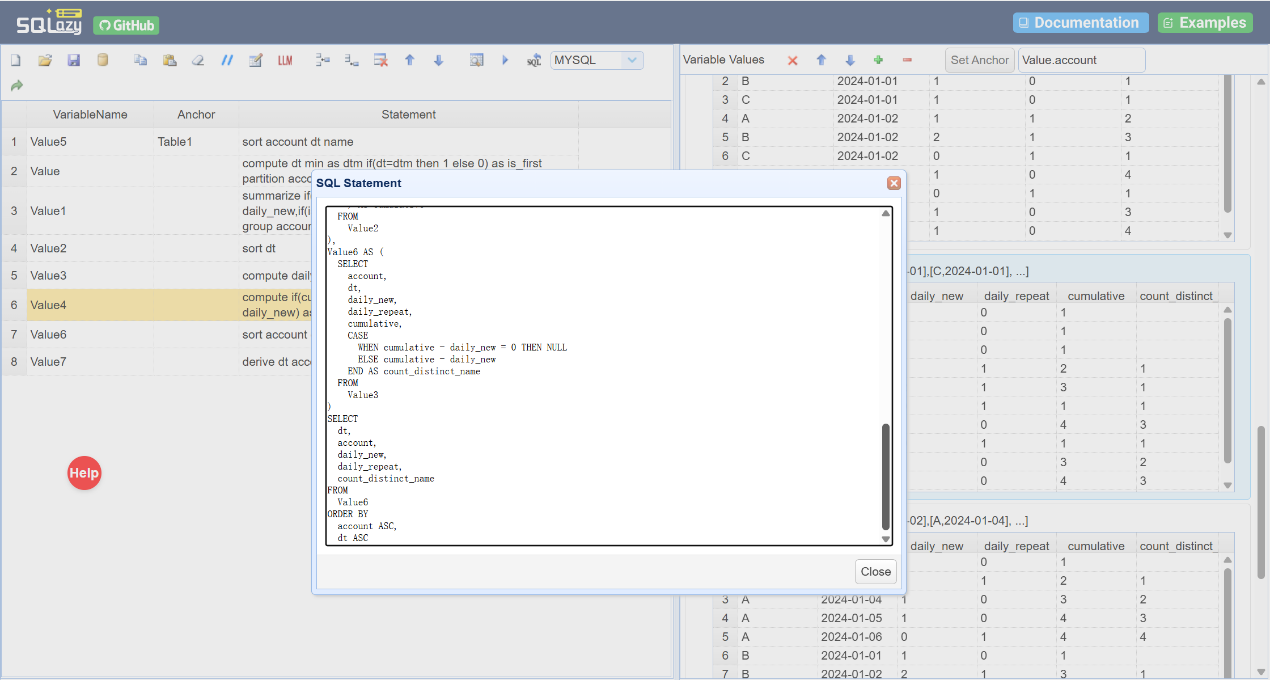1270x680 pixels.
Task: Click the SQL dialog scrollbar up arrow
Action: 885,213
